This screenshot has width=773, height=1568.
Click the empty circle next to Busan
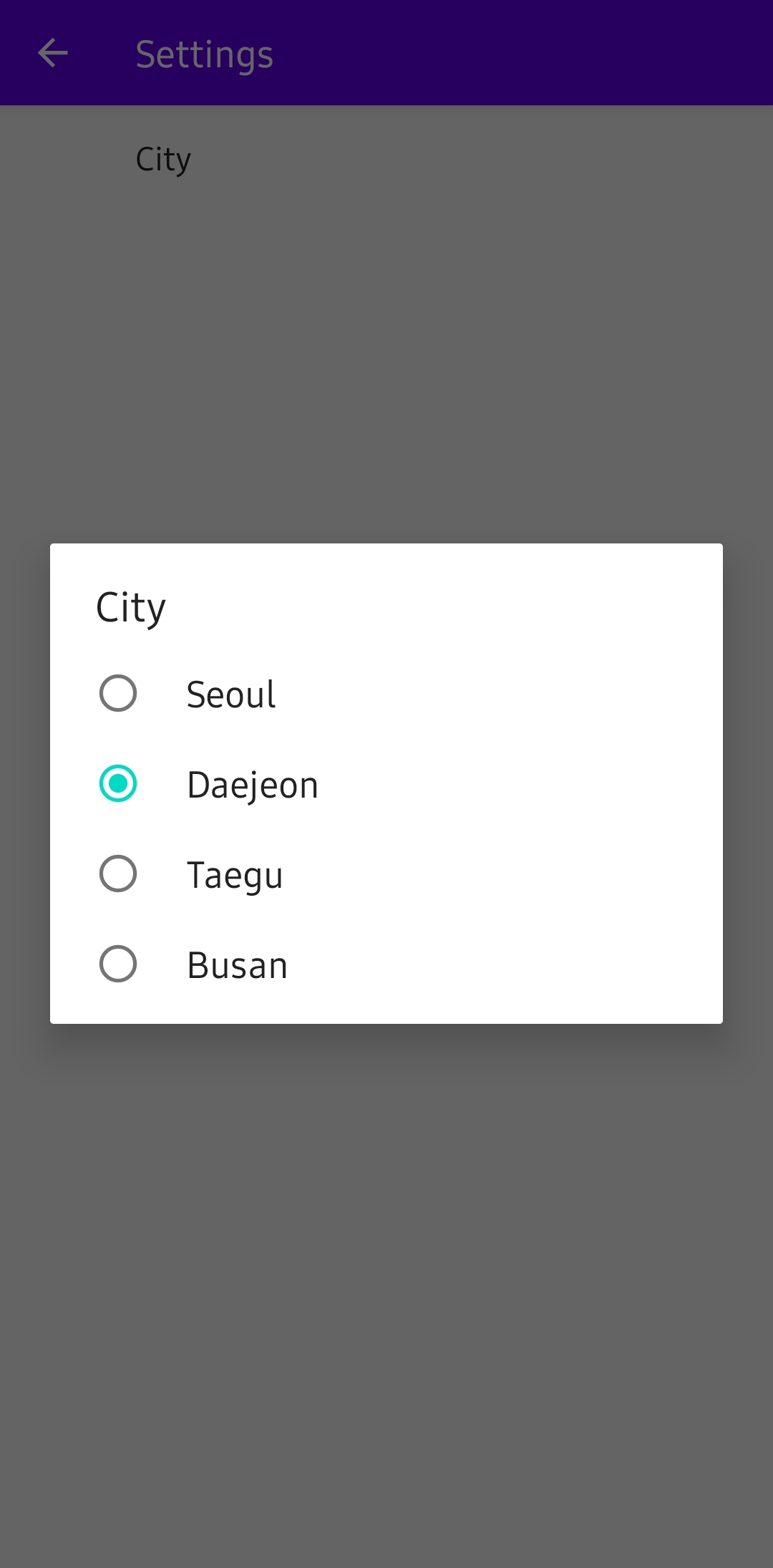click(x=118, y=964)
